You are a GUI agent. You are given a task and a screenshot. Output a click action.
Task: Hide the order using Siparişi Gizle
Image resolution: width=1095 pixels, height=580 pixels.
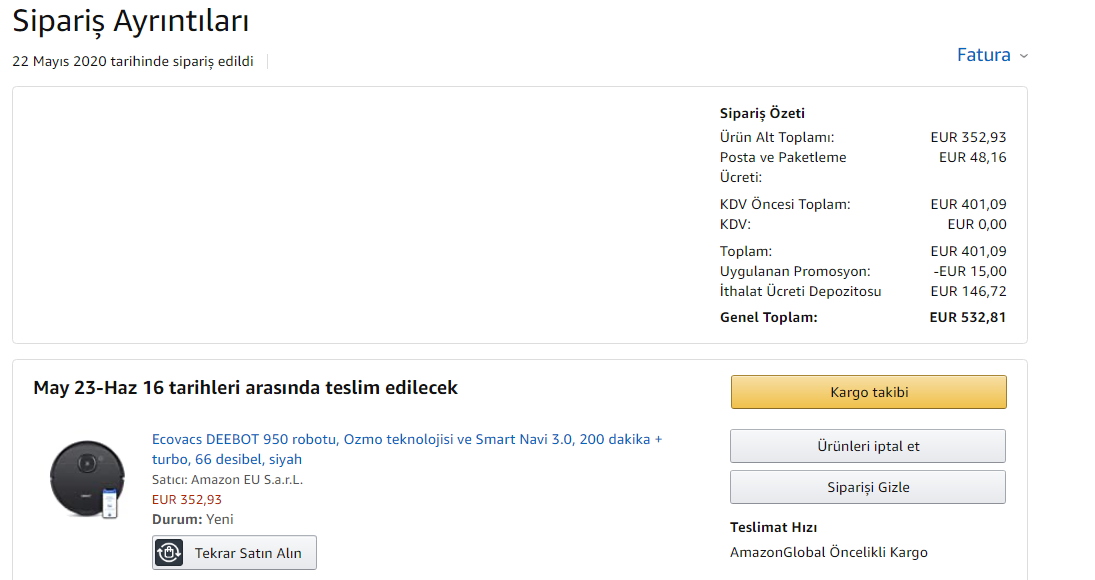868,487
